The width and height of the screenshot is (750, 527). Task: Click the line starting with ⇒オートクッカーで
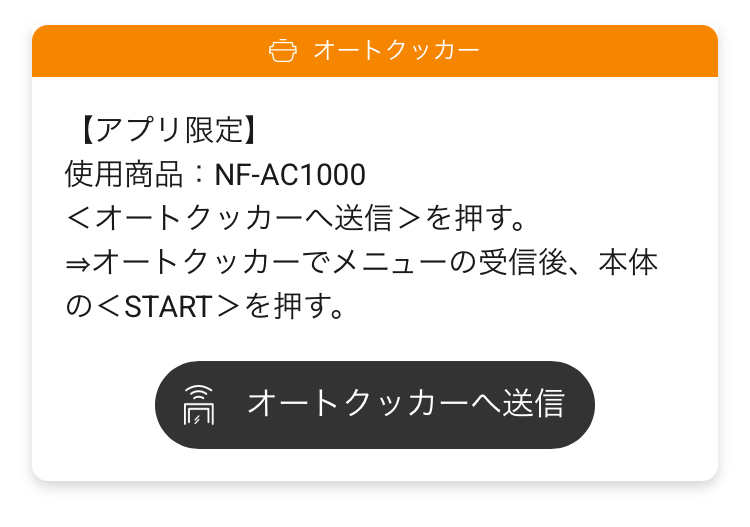coord(361,264)
